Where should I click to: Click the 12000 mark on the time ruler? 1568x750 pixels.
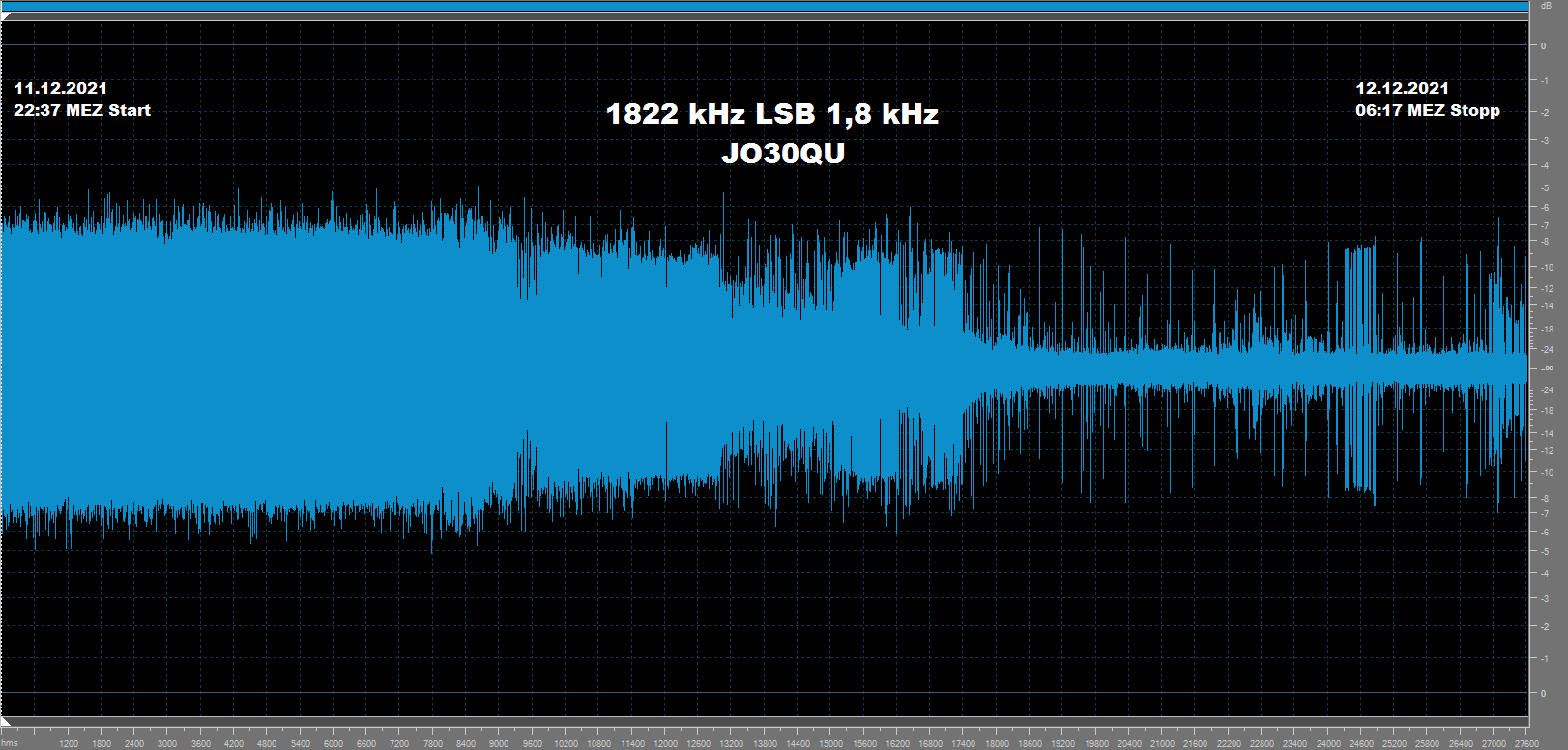pyautogui.click(x=665, y=743)
